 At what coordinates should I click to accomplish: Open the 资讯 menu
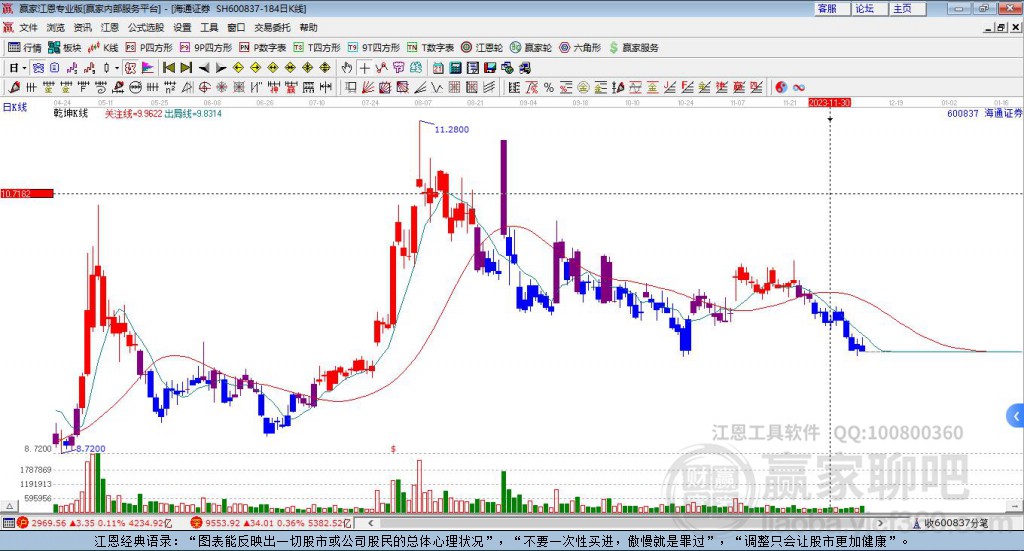pos(82,27)
